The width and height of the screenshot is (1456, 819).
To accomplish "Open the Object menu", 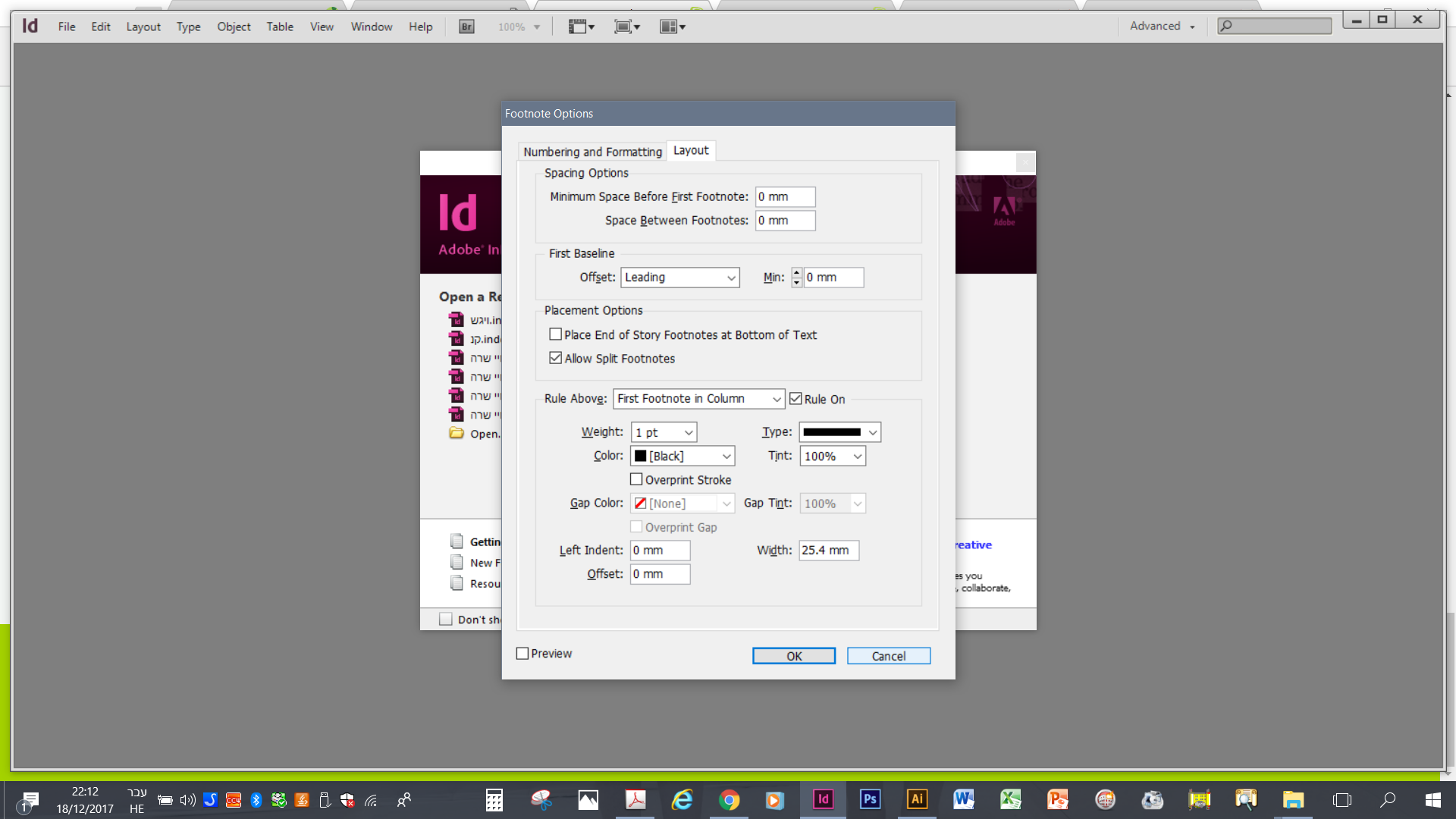I will [x=234, y=27].
